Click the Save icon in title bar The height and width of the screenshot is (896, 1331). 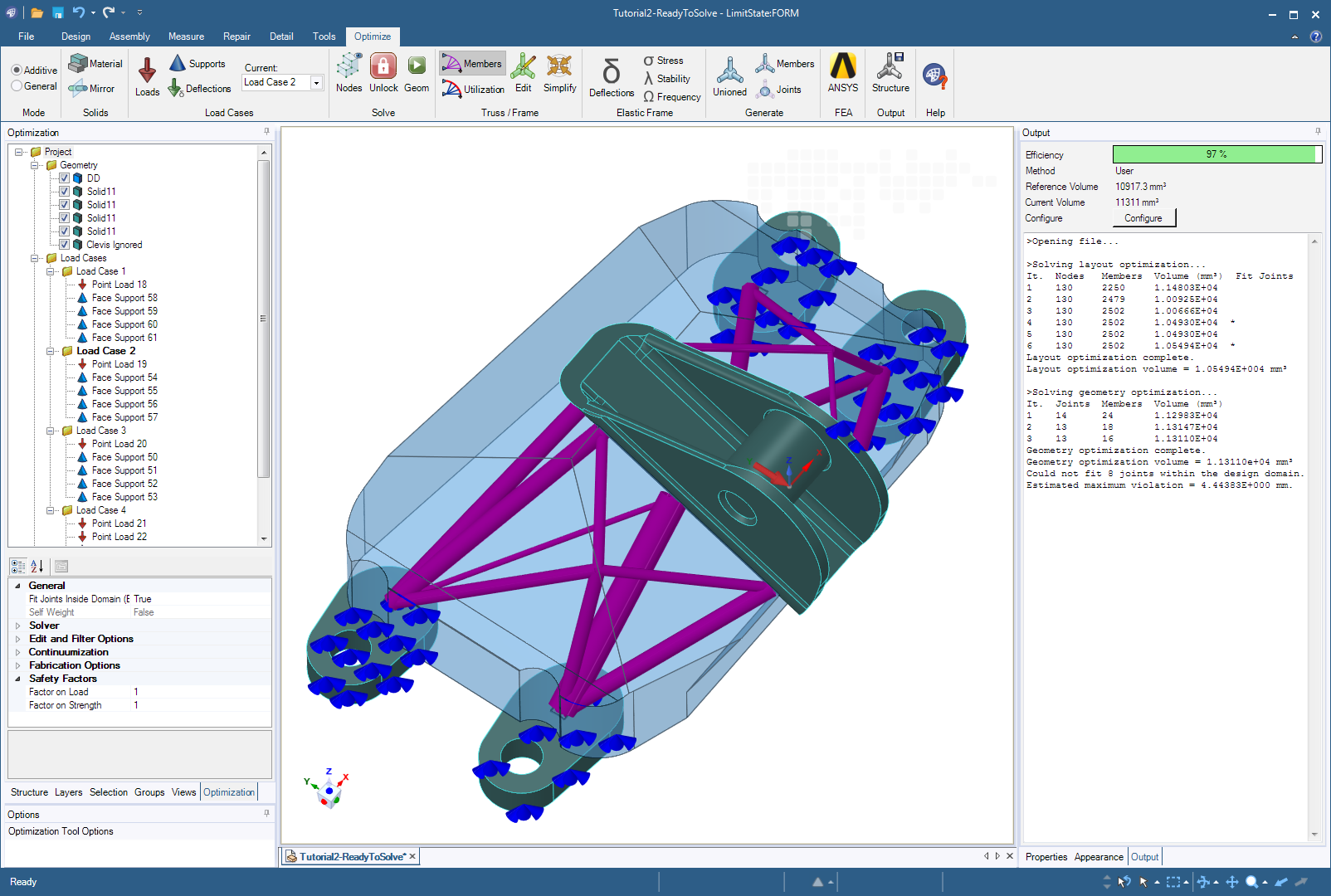(x=58, y=12)
